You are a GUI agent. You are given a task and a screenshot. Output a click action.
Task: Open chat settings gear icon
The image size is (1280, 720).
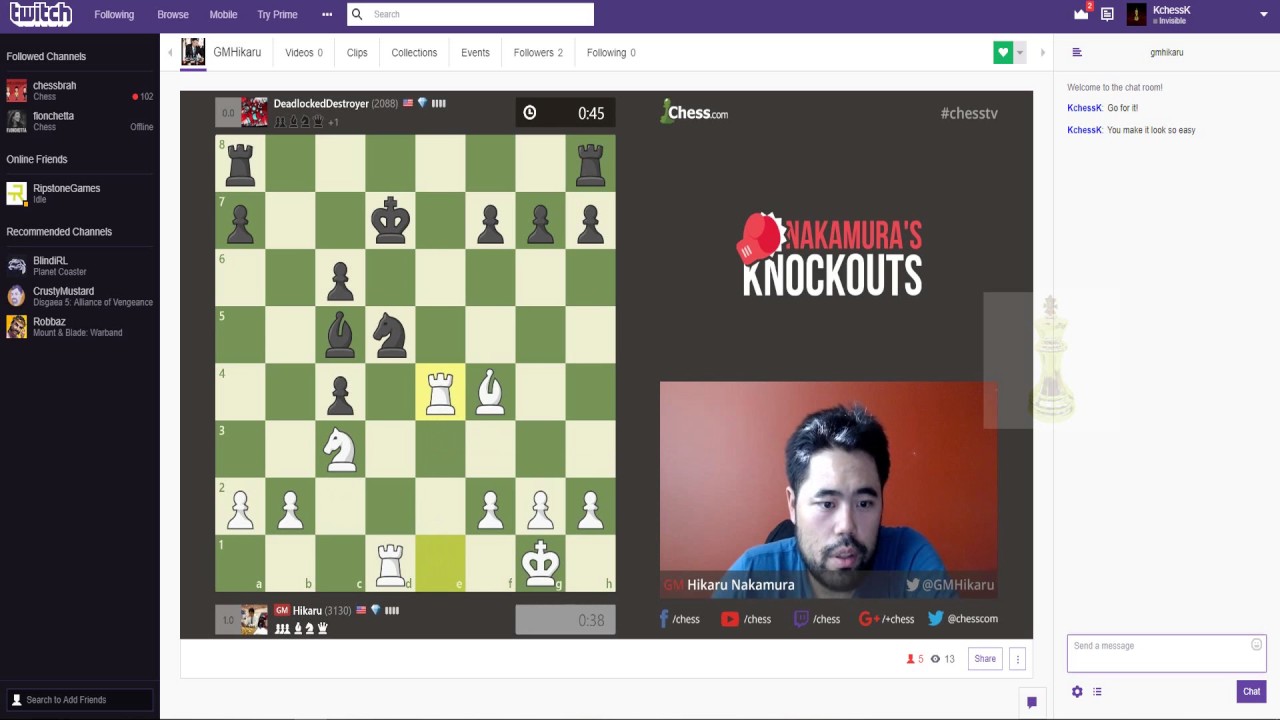click(x=1077, y=692)
